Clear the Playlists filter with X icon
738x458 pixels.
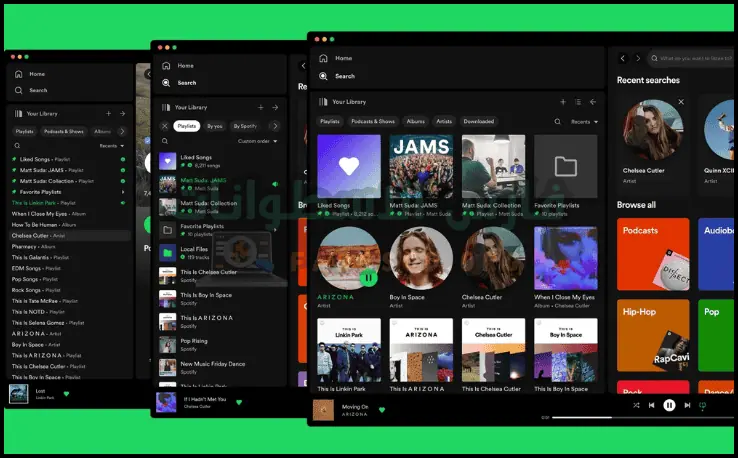(164, 126)
